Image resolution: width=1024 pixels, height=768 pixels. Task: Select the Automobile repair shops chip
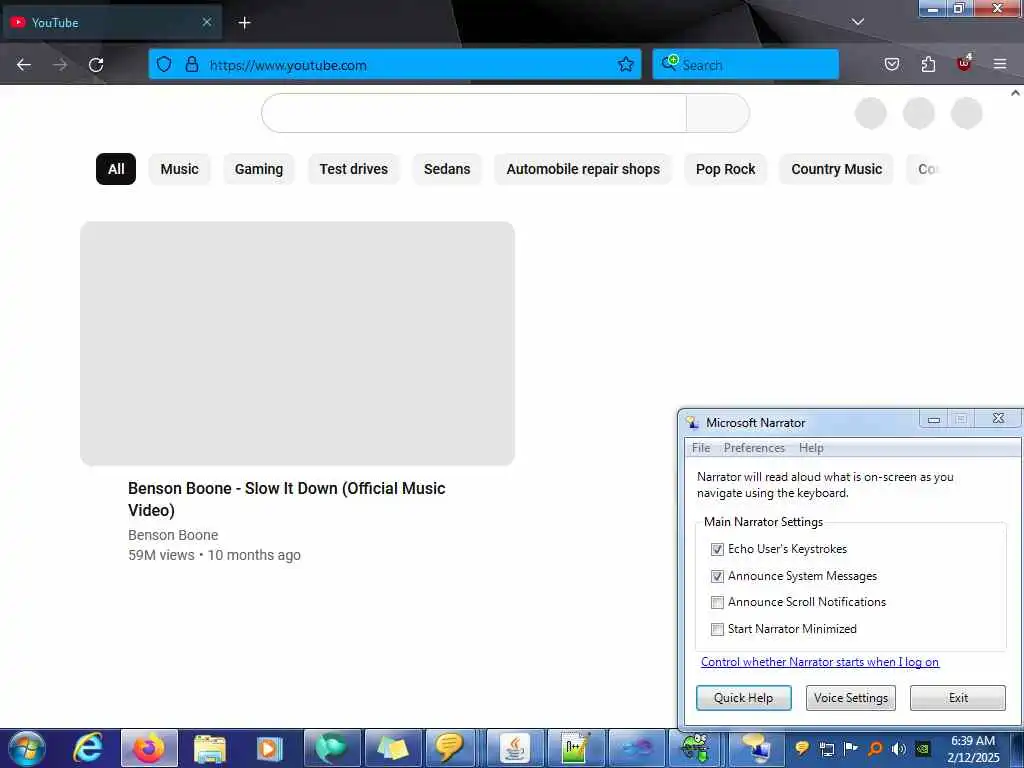[583, 169]
